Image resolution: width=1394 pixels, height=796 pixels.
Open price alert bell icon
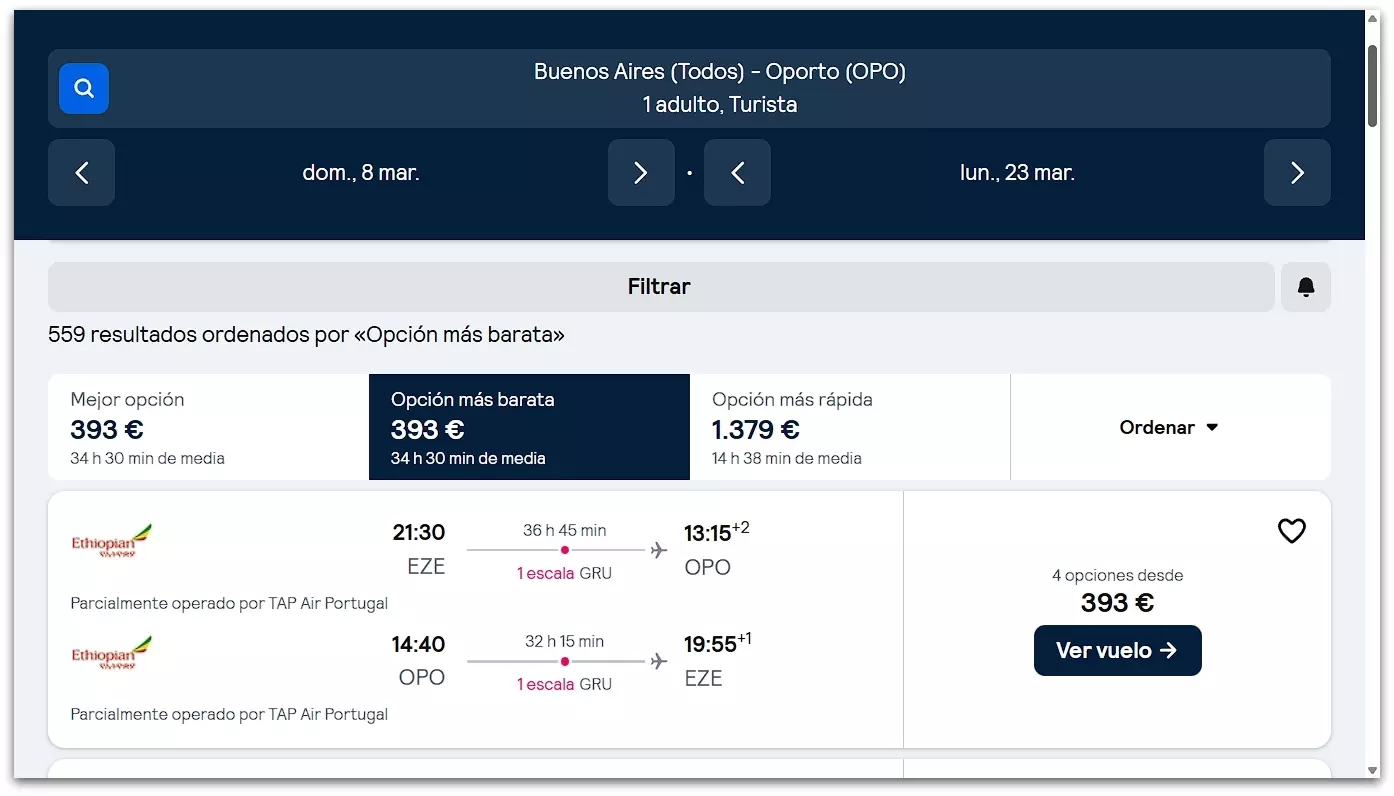(x=1305, y=288)
